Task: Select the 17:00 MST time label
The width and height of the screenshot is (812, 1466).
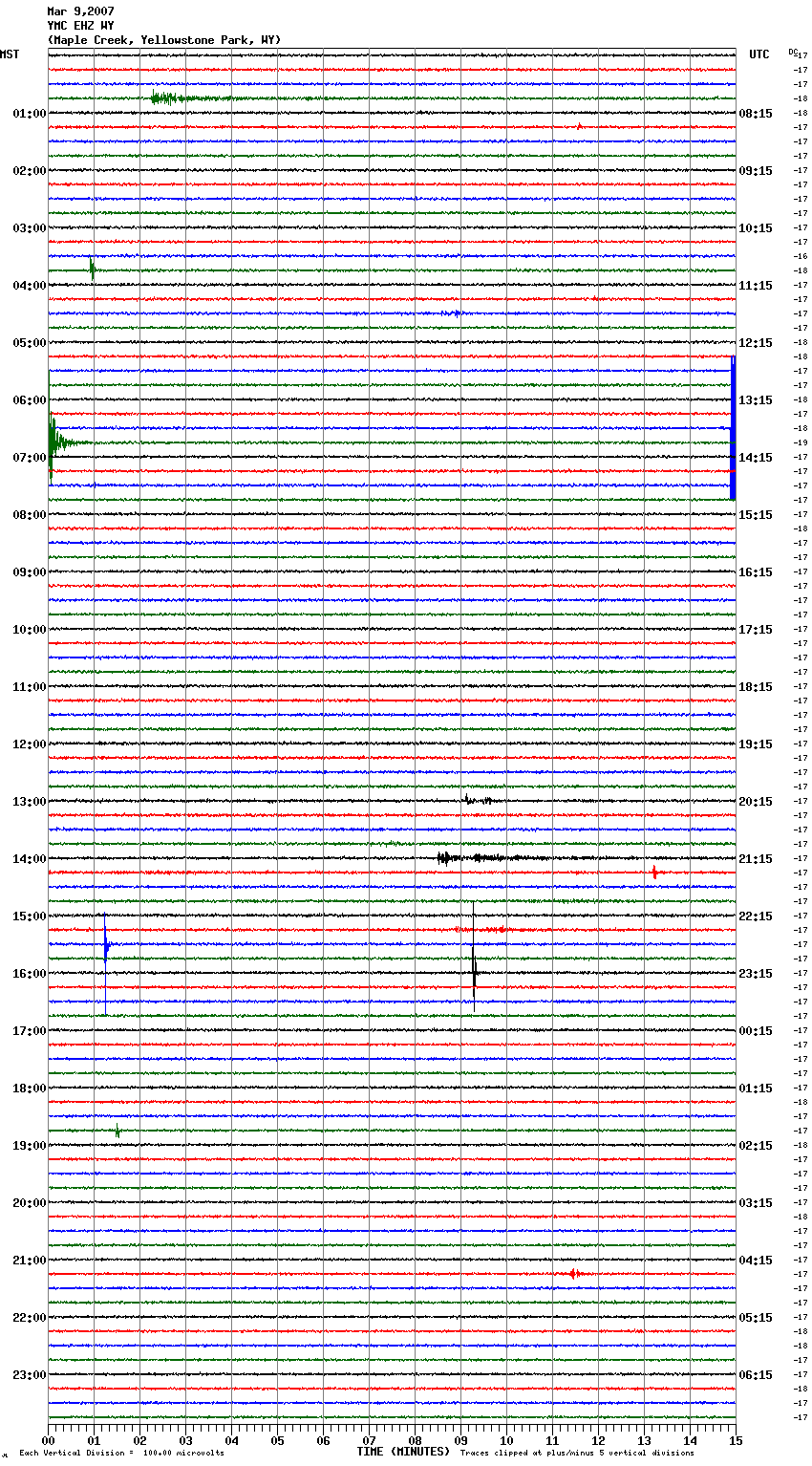Action: [30, 1031]
